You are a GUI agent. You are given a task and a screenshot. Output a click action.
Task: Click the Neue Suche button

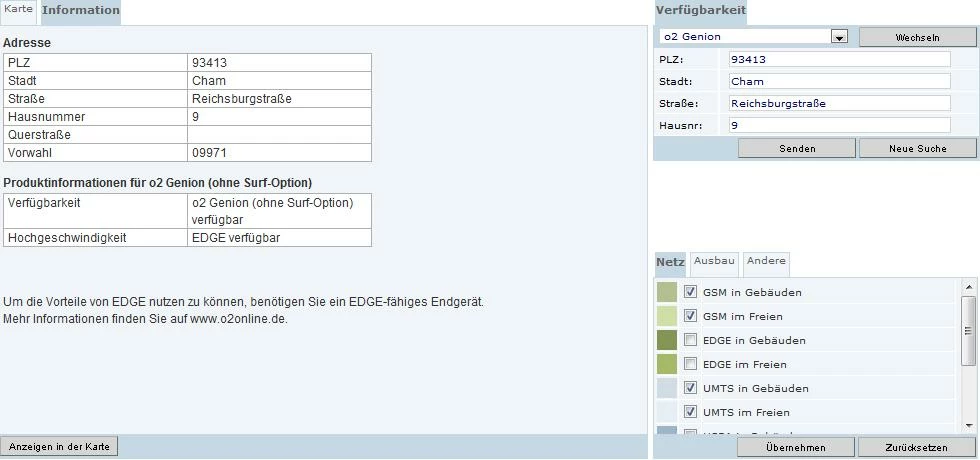coord(918,149)
